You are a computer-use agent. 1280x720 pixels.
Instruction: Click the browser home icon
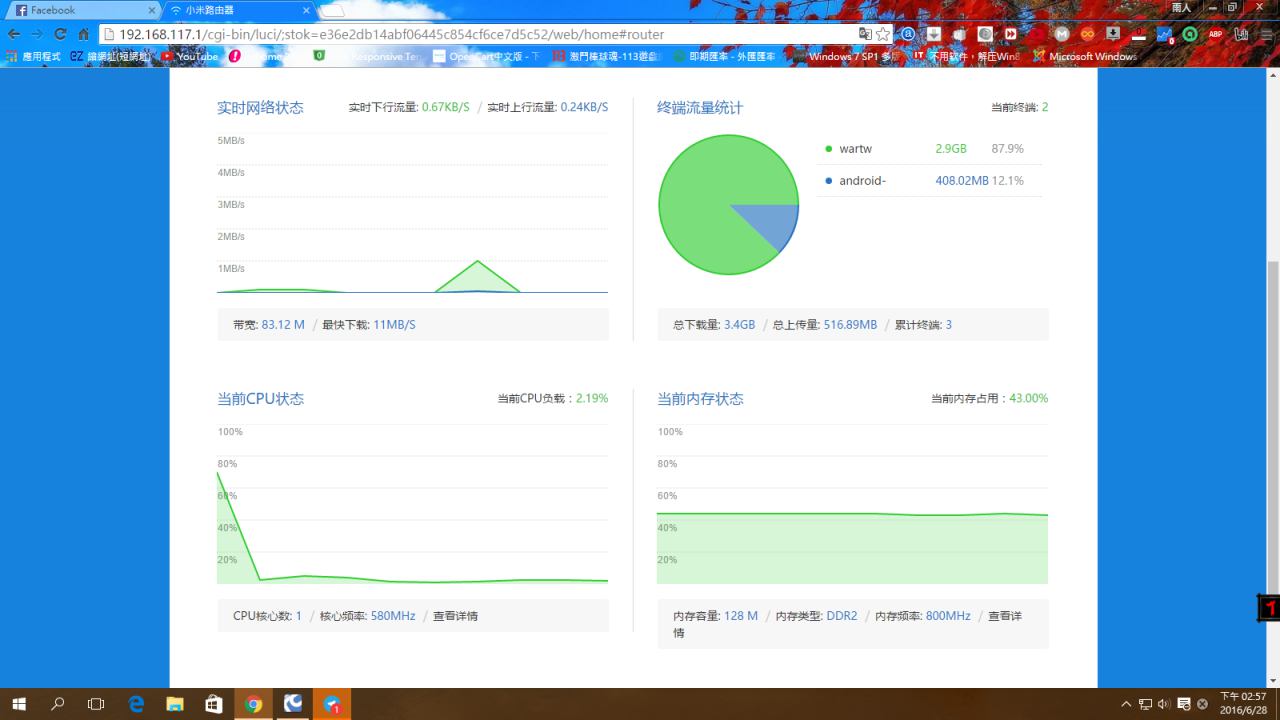coord(84,34)
